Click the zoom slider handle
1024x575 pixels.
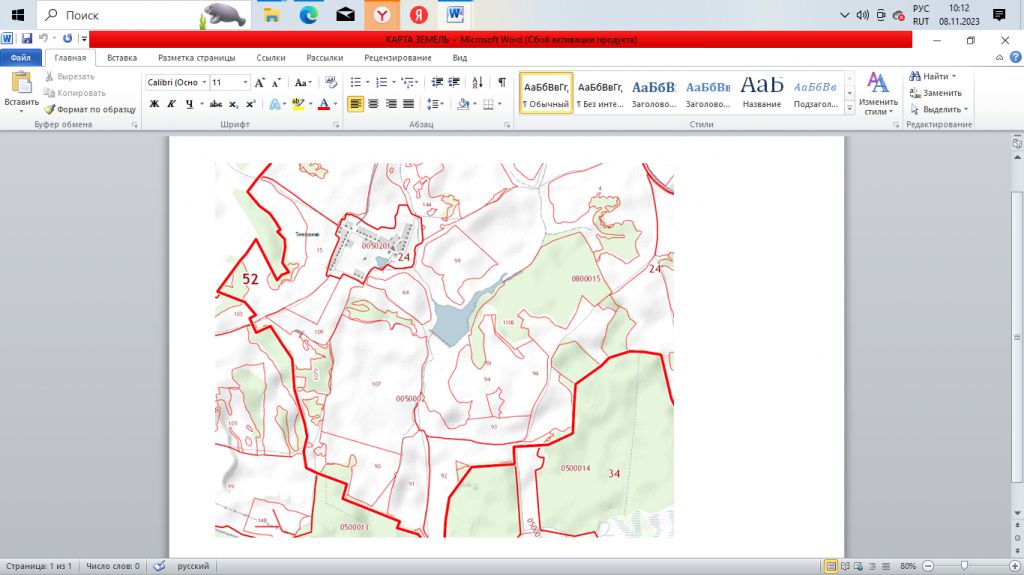(964, 566)
